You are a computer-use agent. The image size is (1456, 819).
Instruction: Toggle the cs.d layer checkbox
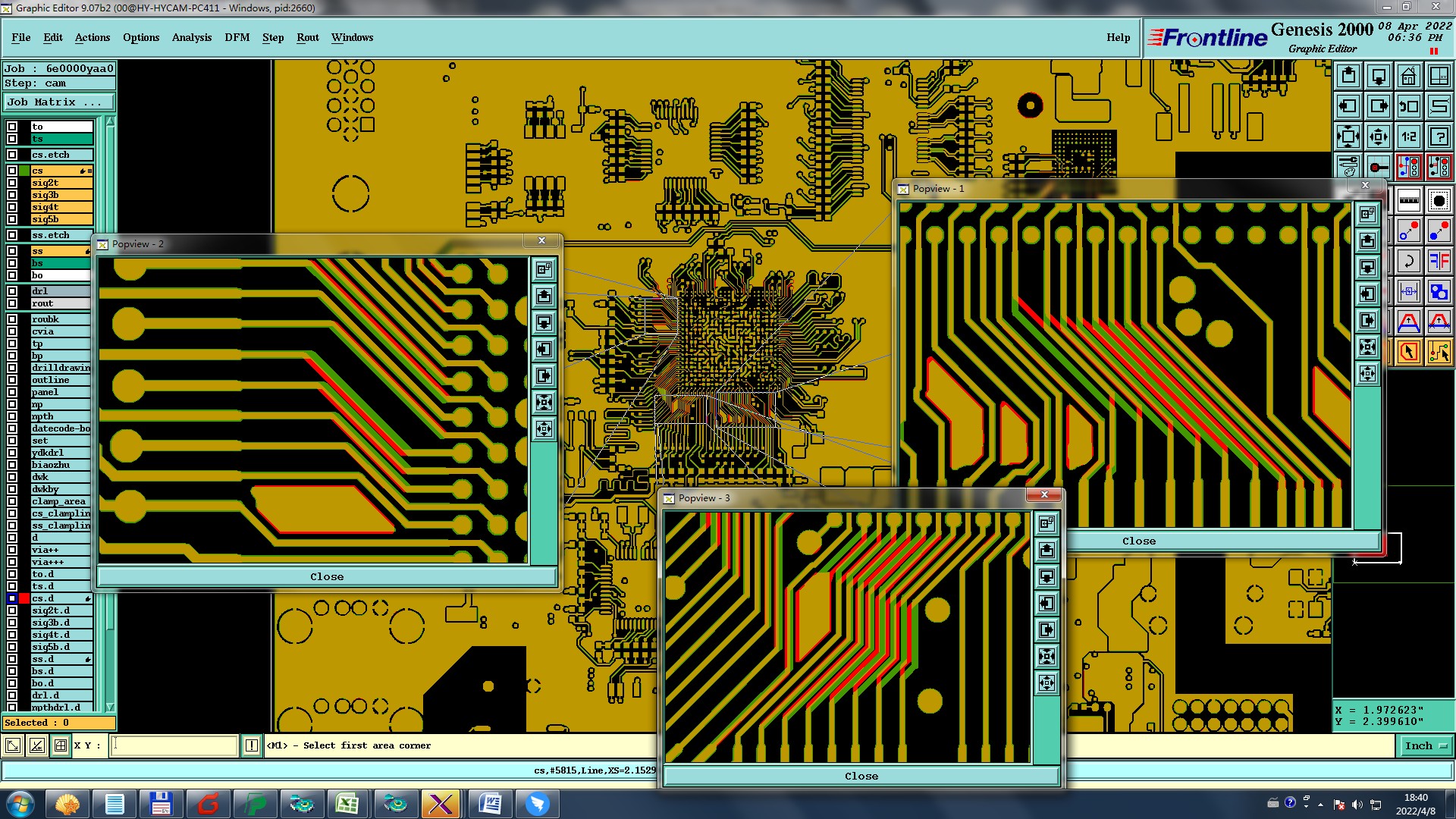12,598
